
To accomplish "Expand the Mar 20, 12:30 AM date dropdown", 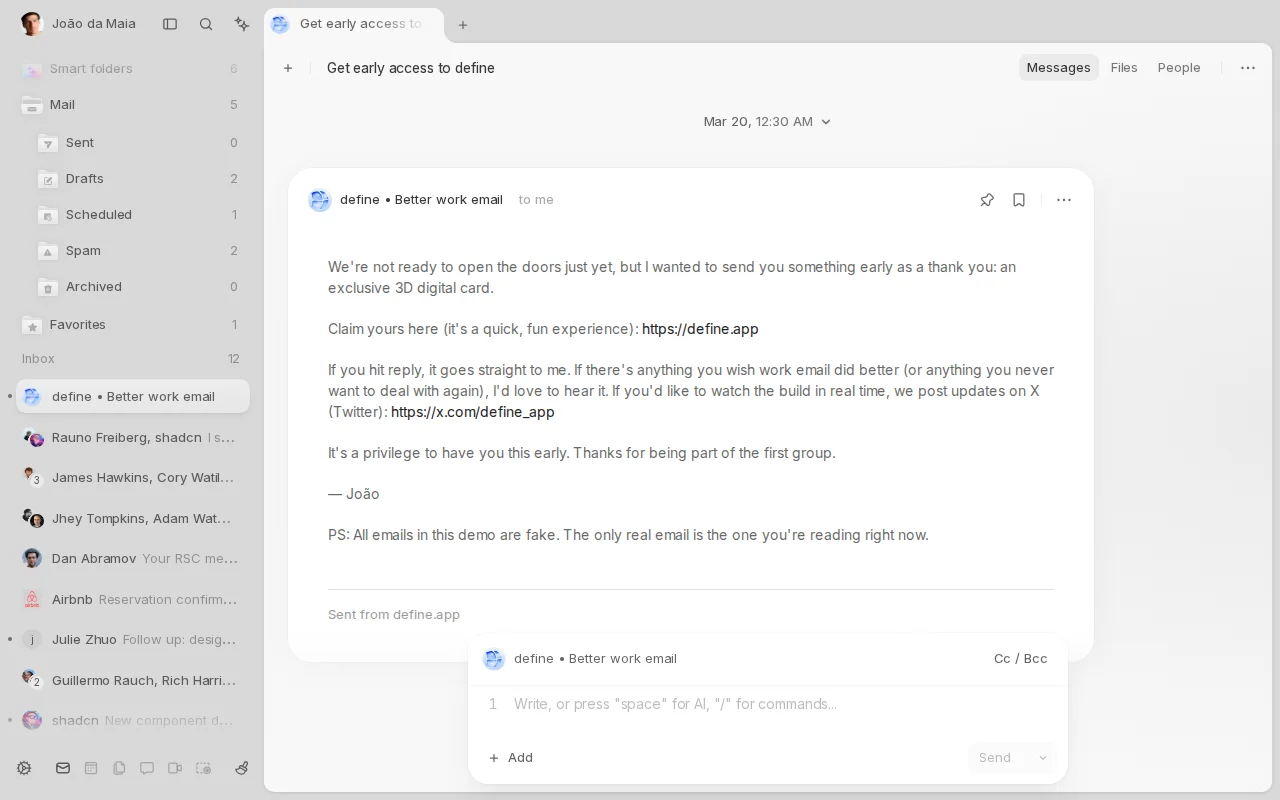I will pos(767,122).
